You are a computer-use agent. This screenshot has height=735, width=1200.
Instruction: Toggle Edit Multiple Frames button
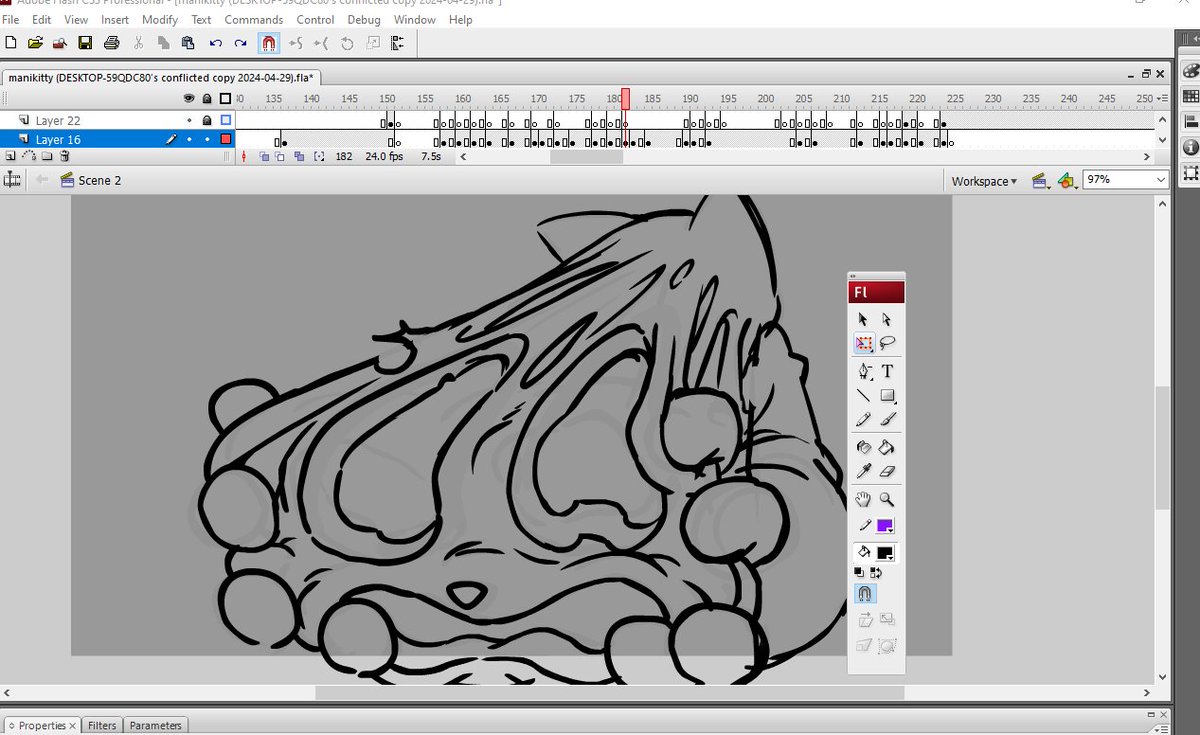pyautogui.click(x=299, y=157)
